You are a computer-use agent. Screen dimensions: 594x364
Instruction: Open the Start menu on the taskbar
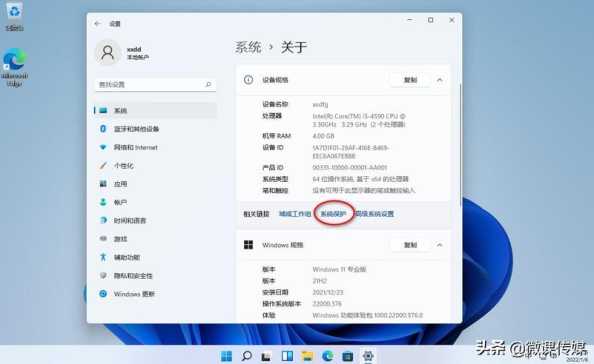click(x=227, y=356)
